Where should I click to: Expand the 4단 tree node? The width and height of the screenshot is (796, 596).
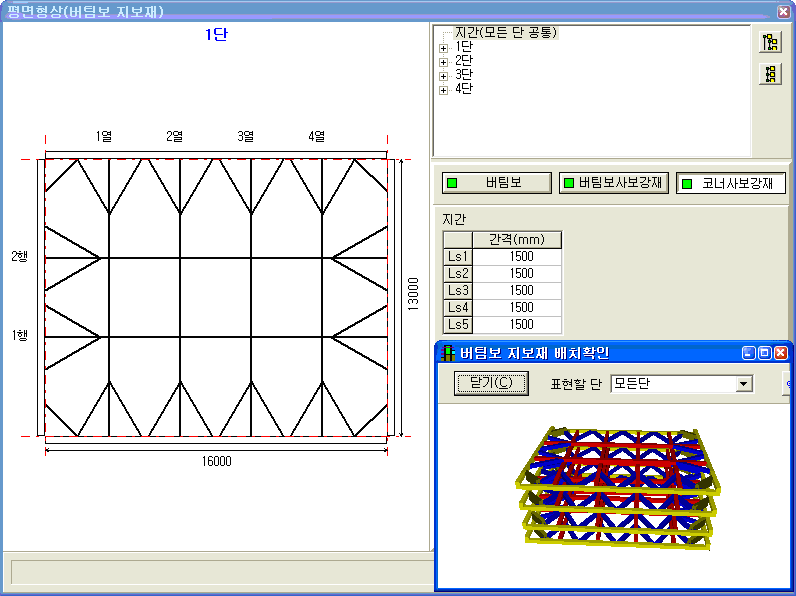(443, 90)
